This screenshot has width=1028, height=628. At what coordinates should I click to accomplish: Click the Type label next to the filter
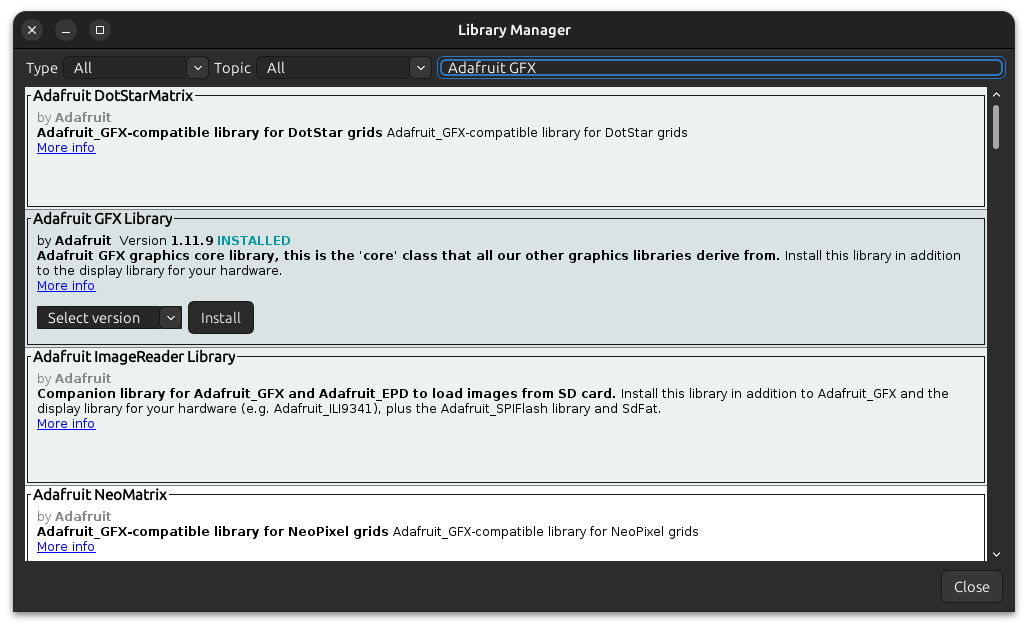(x=42, y=68)
